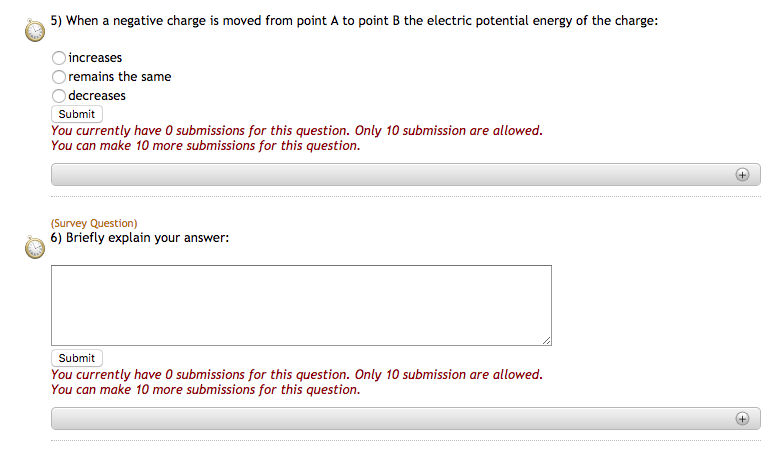
Task: Click the plus icon under question 6
Action: click(x=742, y=418)
